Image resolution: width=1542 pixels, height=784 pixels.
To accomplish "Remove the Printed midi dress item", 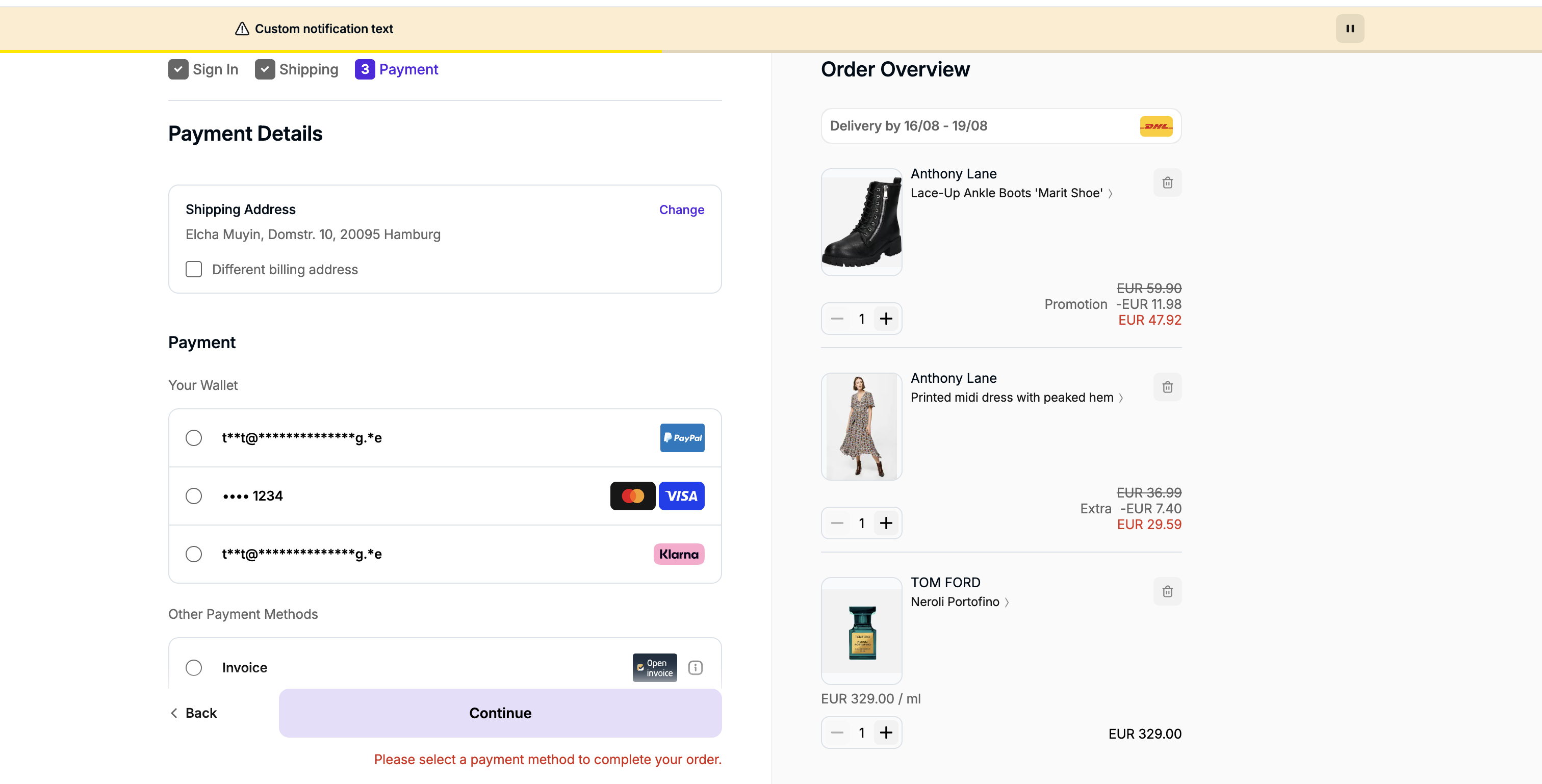I will [x=1167, y=387].
